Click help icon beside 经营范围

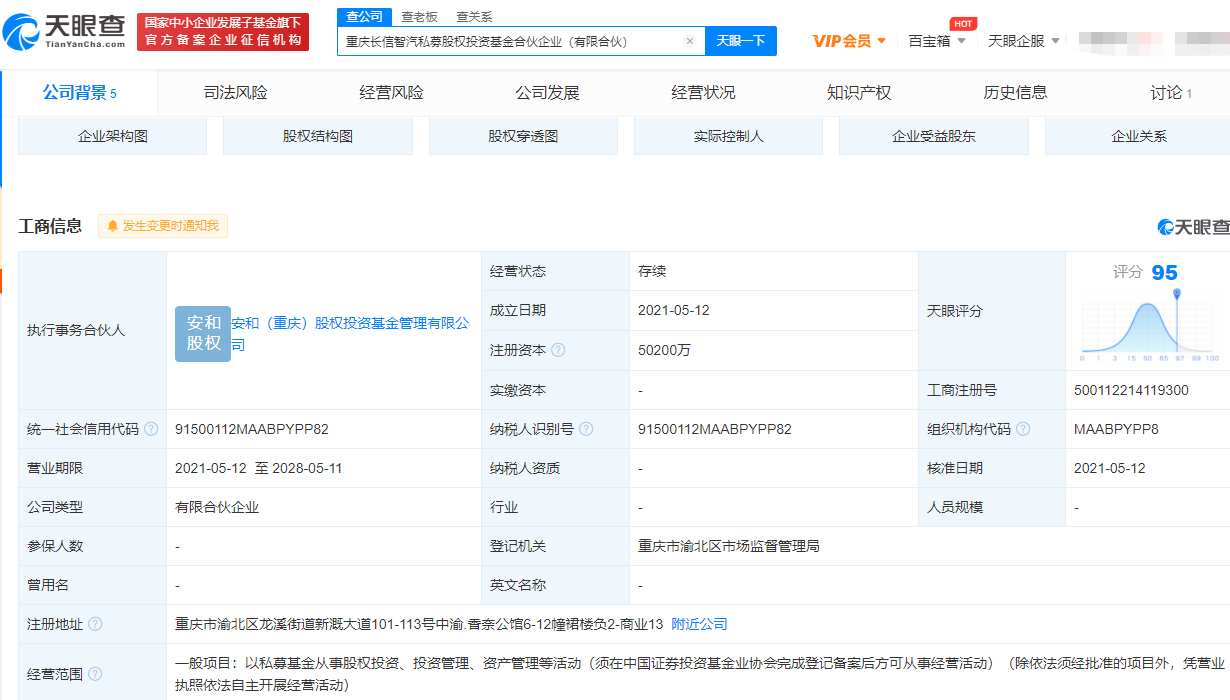pyautogui.click(x=95, y=674)
